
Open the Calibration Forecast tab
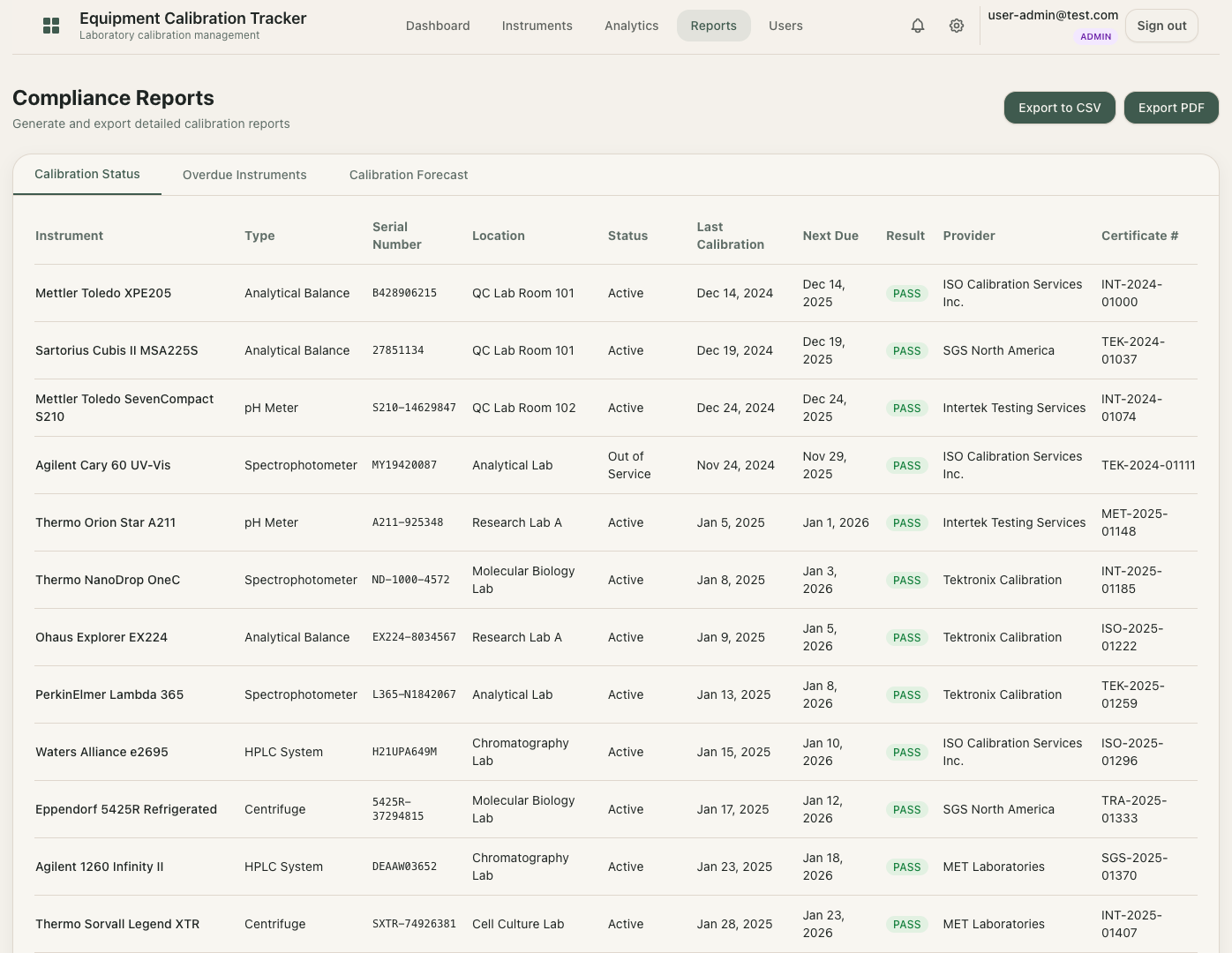coord(408,175)
